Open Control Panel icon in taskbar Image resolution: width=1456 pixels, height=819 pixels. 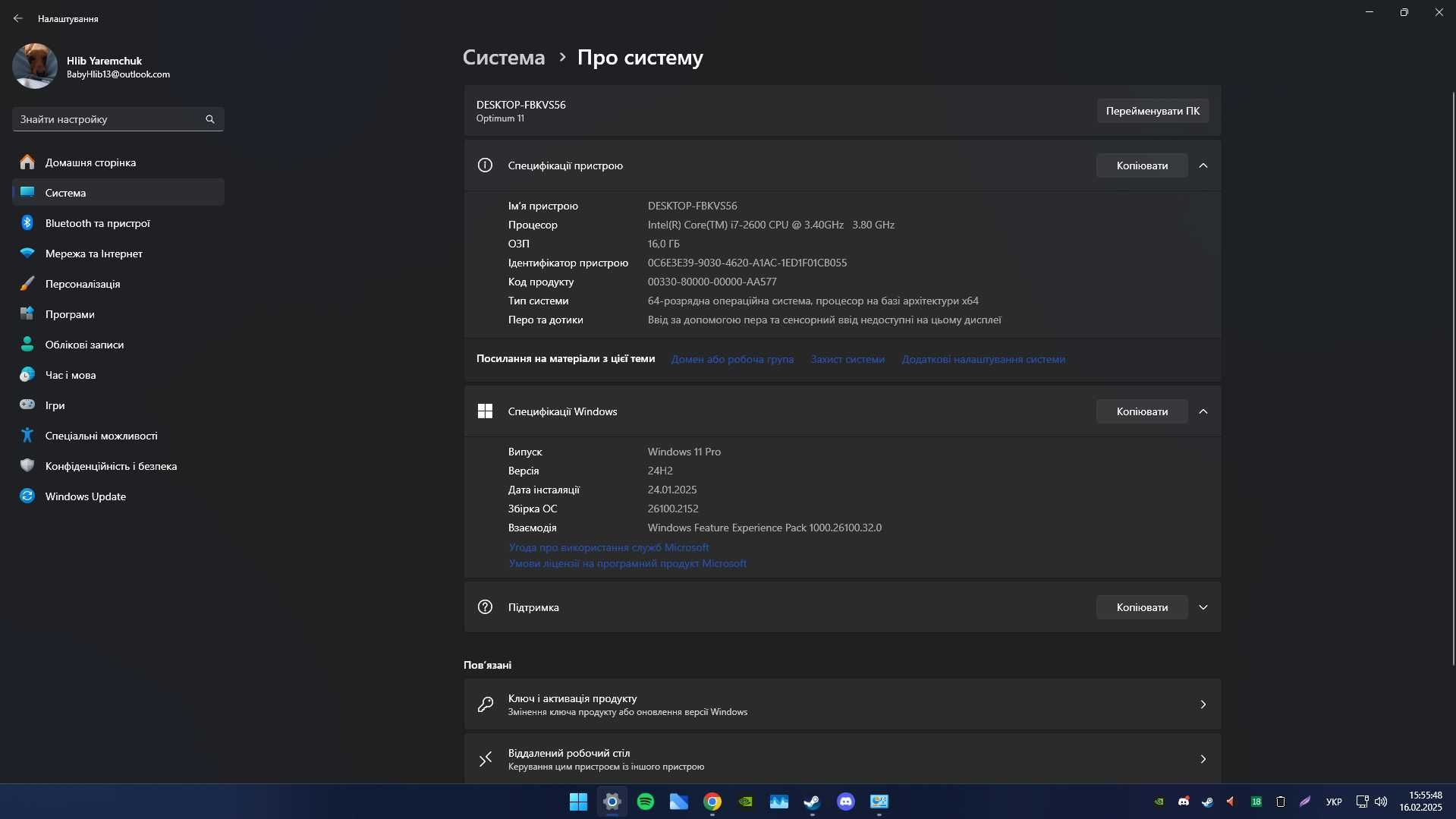879,802
